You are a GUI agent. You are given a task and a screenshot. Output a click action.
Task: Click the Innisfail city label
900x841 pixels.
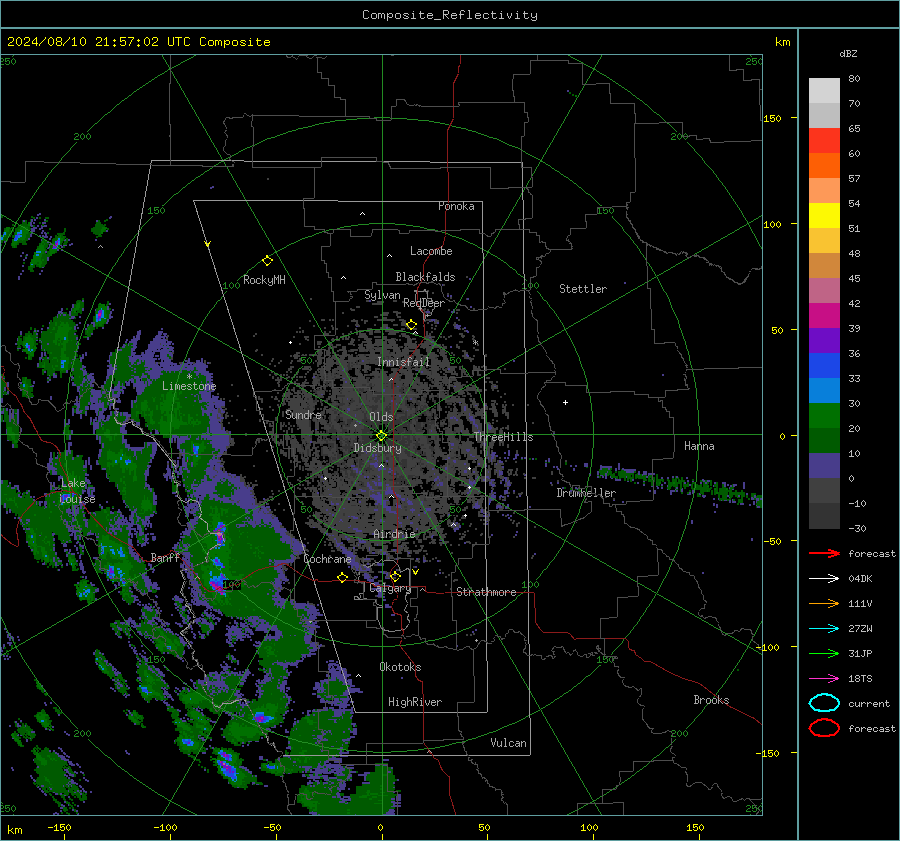click(x=404, y=362)
